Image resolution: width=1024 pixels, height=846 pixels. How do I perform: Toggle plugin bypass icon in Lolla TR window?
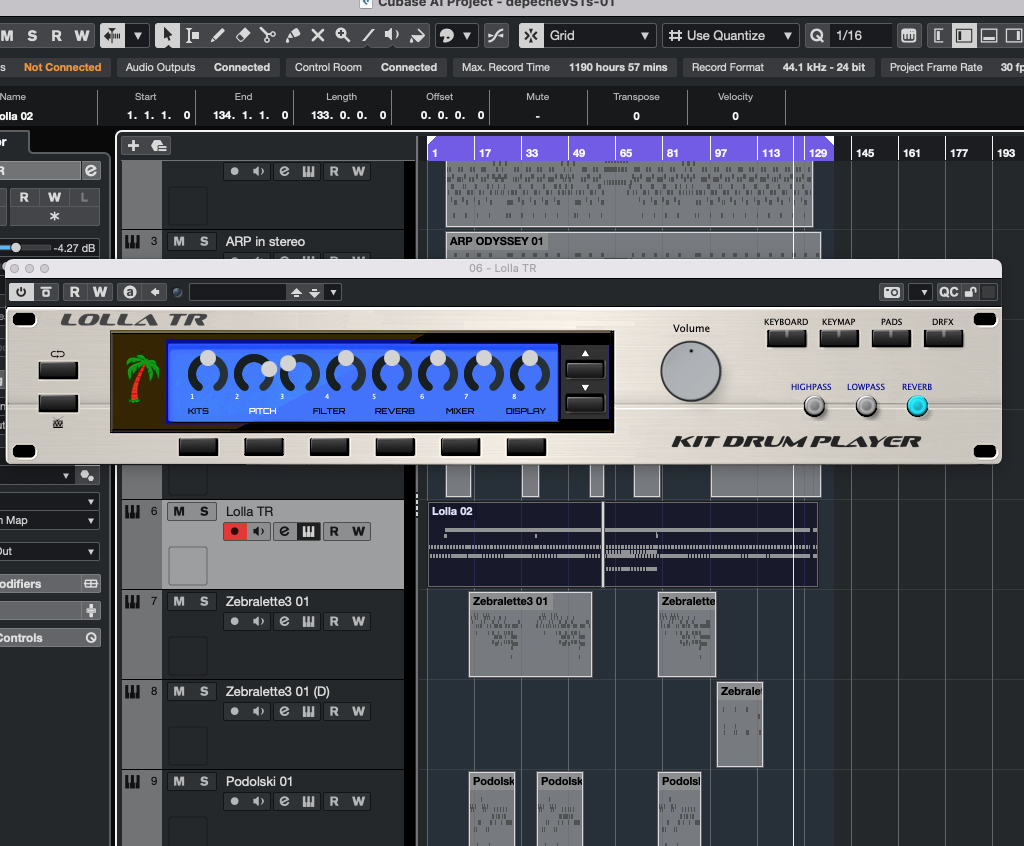(x=46, y=292)
